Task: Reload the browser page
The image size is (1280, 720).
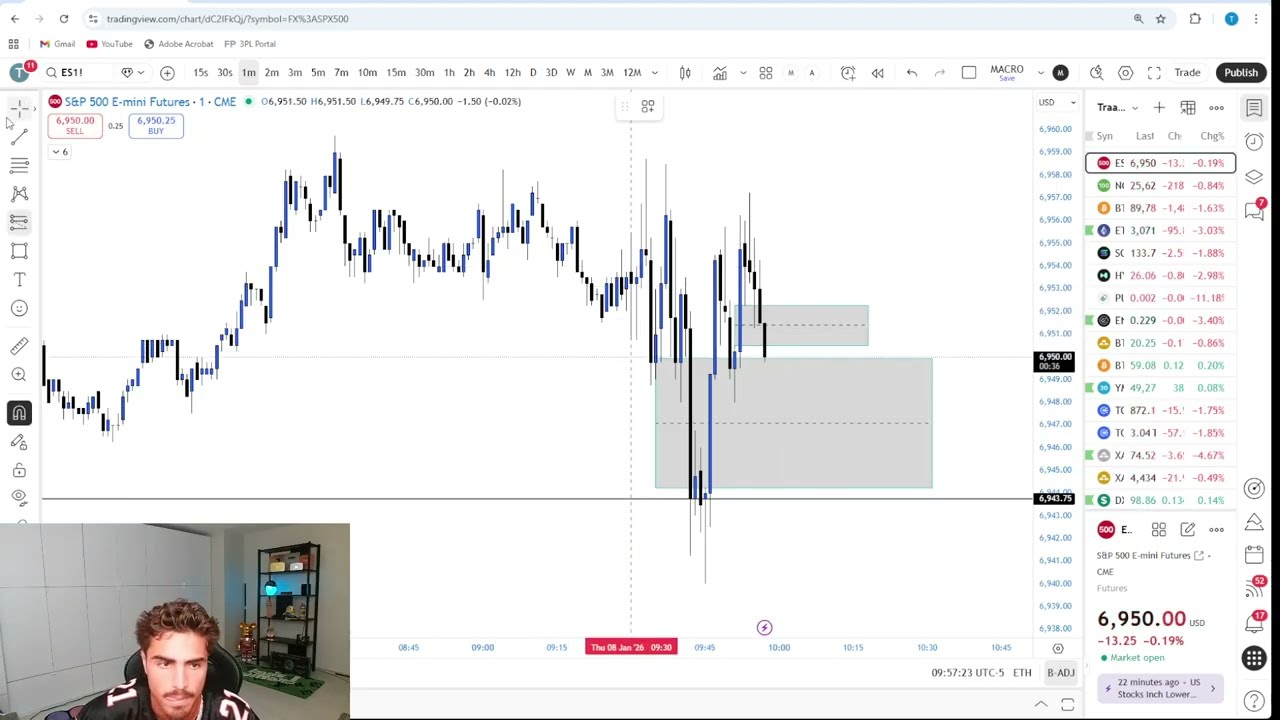Action: click(63, 19)
